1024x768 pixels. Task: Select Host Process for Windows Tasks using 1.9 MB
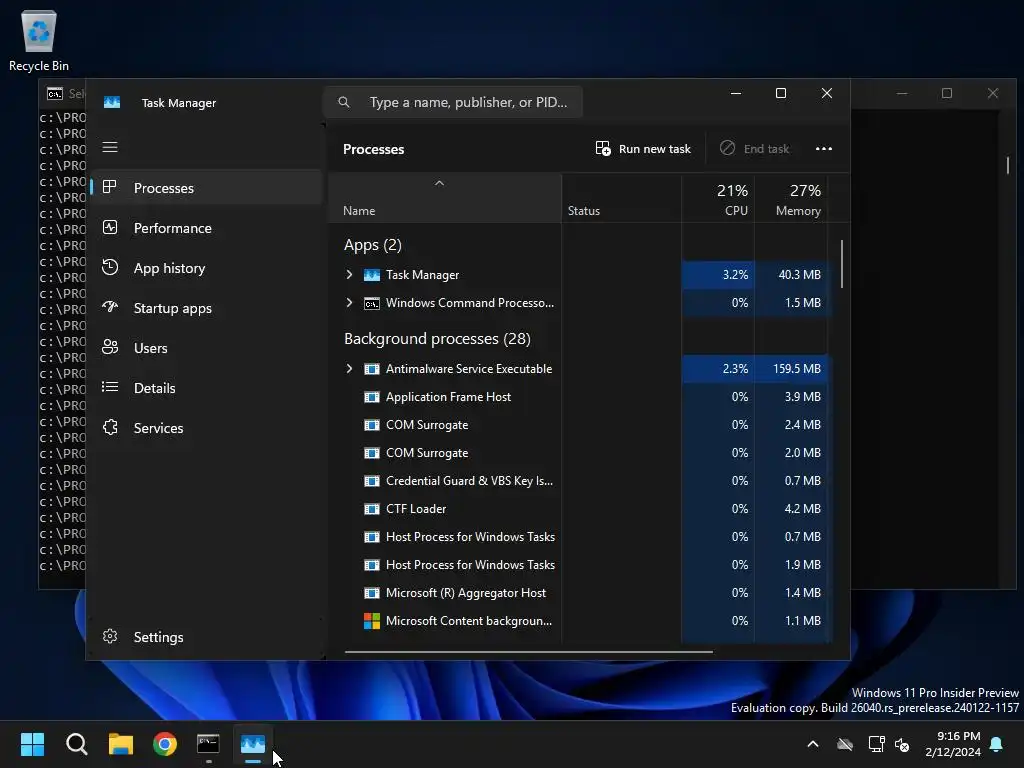tap(581, 565)
